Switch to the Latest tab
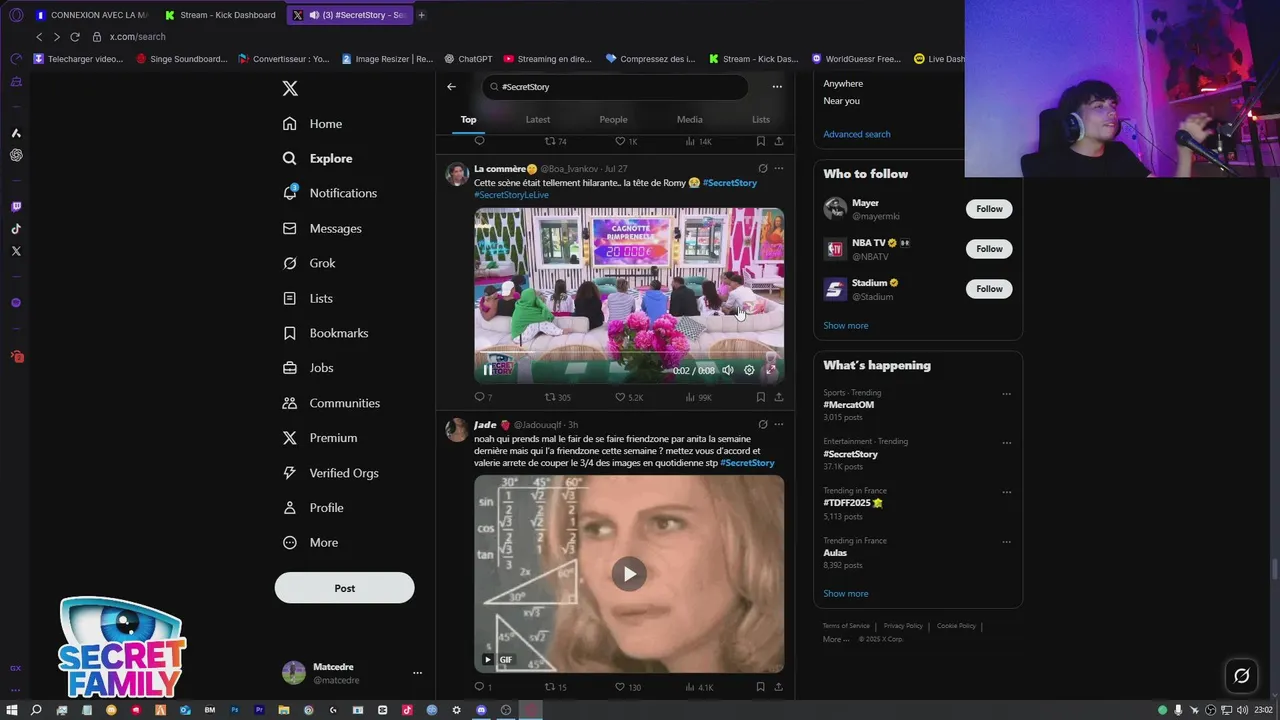The image size is (1280, 720). click(x=538, y=120)
